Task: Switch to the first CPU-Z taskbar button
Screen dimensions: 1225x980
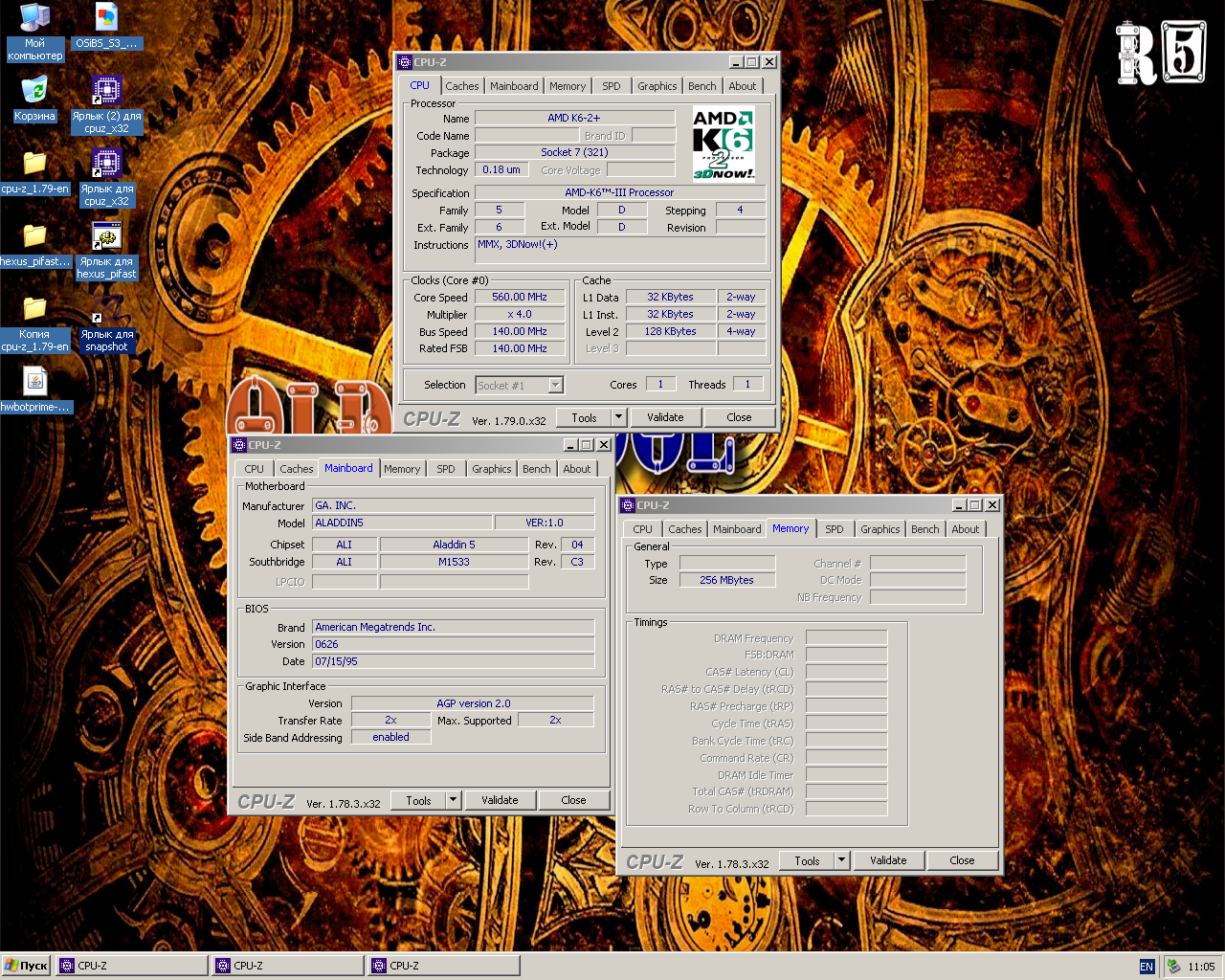Action: pos(132,966)
